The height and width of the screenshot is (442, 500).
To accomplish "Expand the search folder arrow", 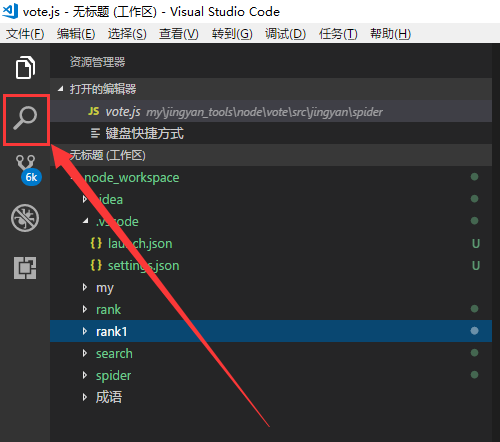I will (85, 353).
